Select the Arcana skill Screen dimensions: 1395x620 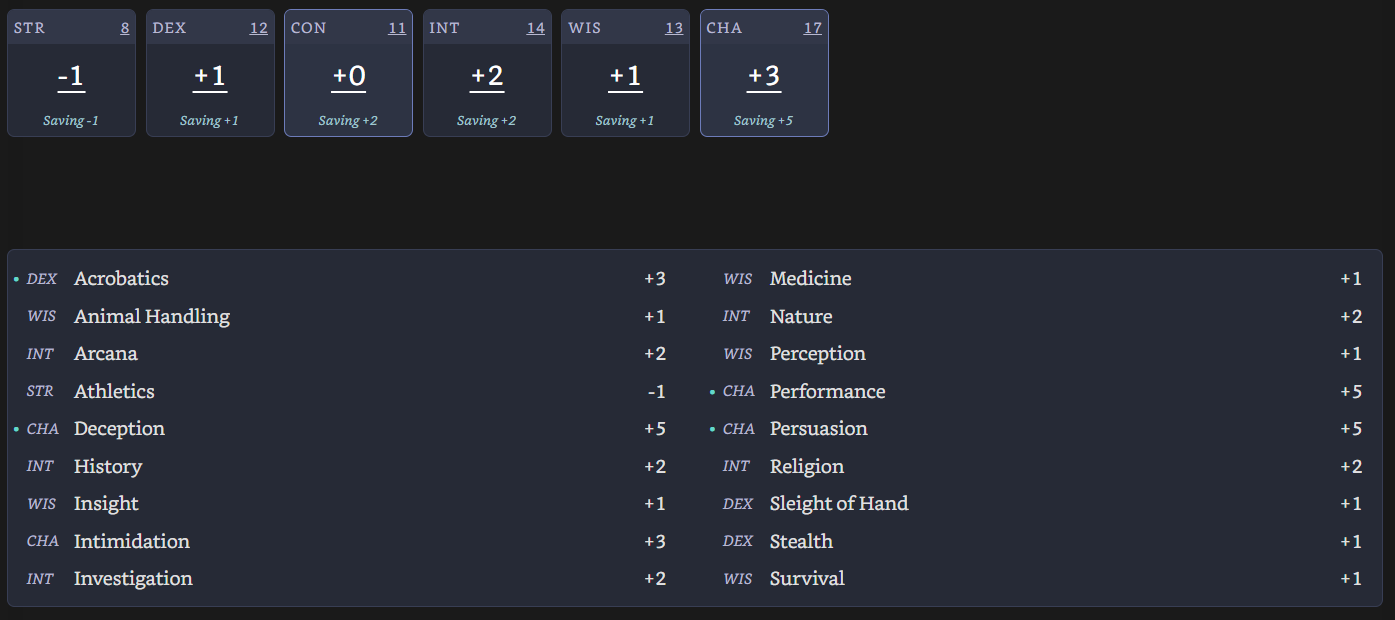point(106,354)
